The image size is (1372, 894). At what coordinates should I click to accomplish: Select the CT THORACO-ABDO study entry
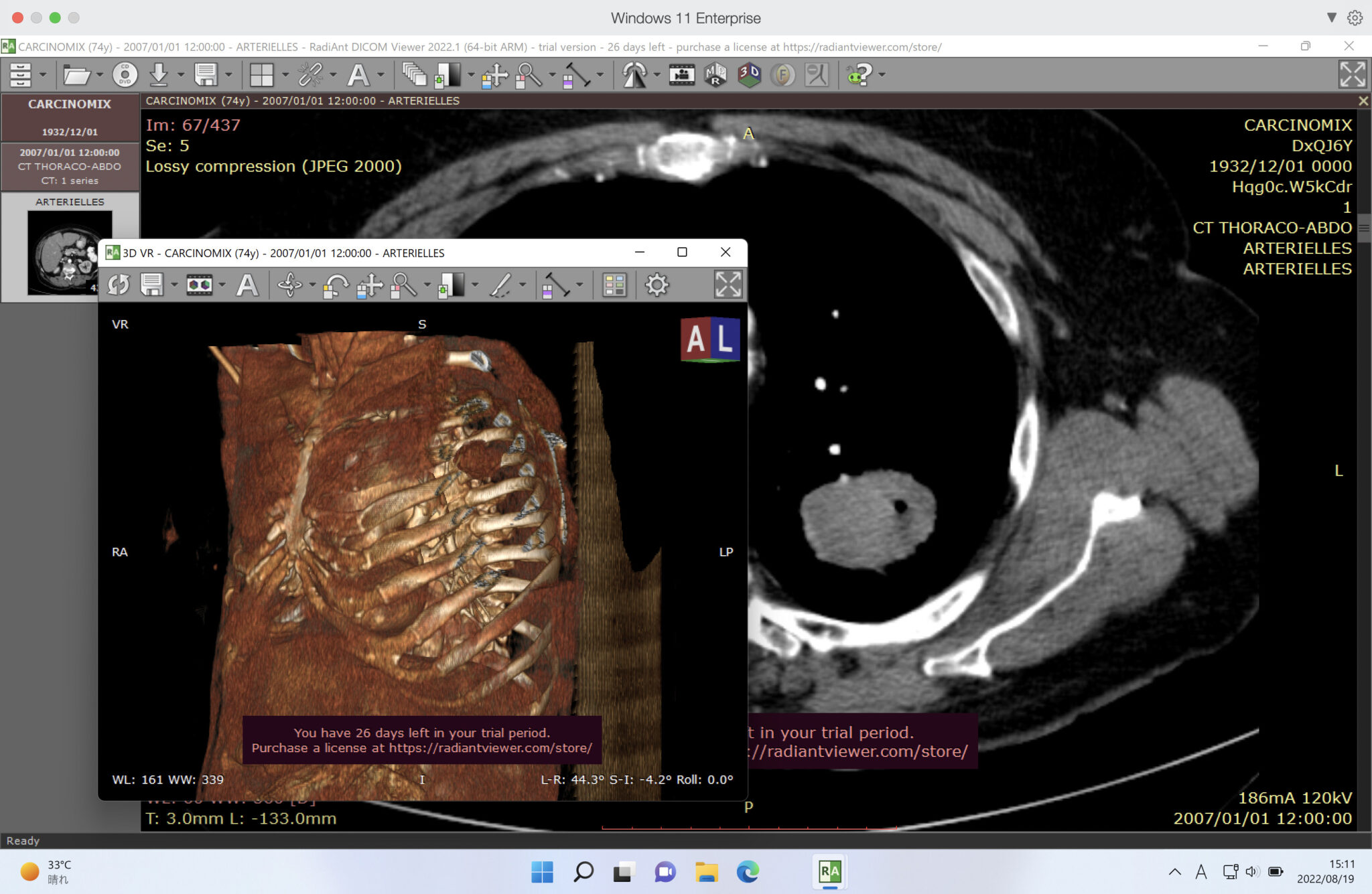coord(70,166)
